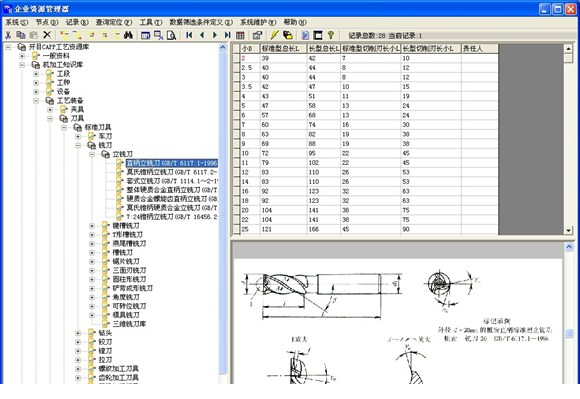Screen dimensions: 580x399
Task: Expand the 键槽铣刀 tree node
Action: tap(92, 226)
